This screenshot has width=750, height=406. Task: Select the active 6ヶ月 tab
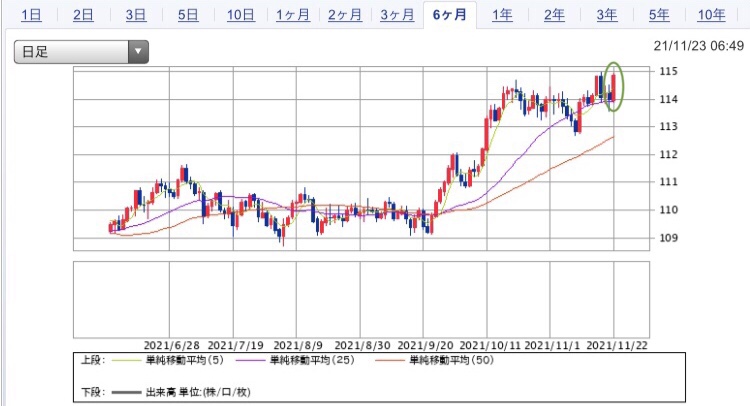[450, 15]
